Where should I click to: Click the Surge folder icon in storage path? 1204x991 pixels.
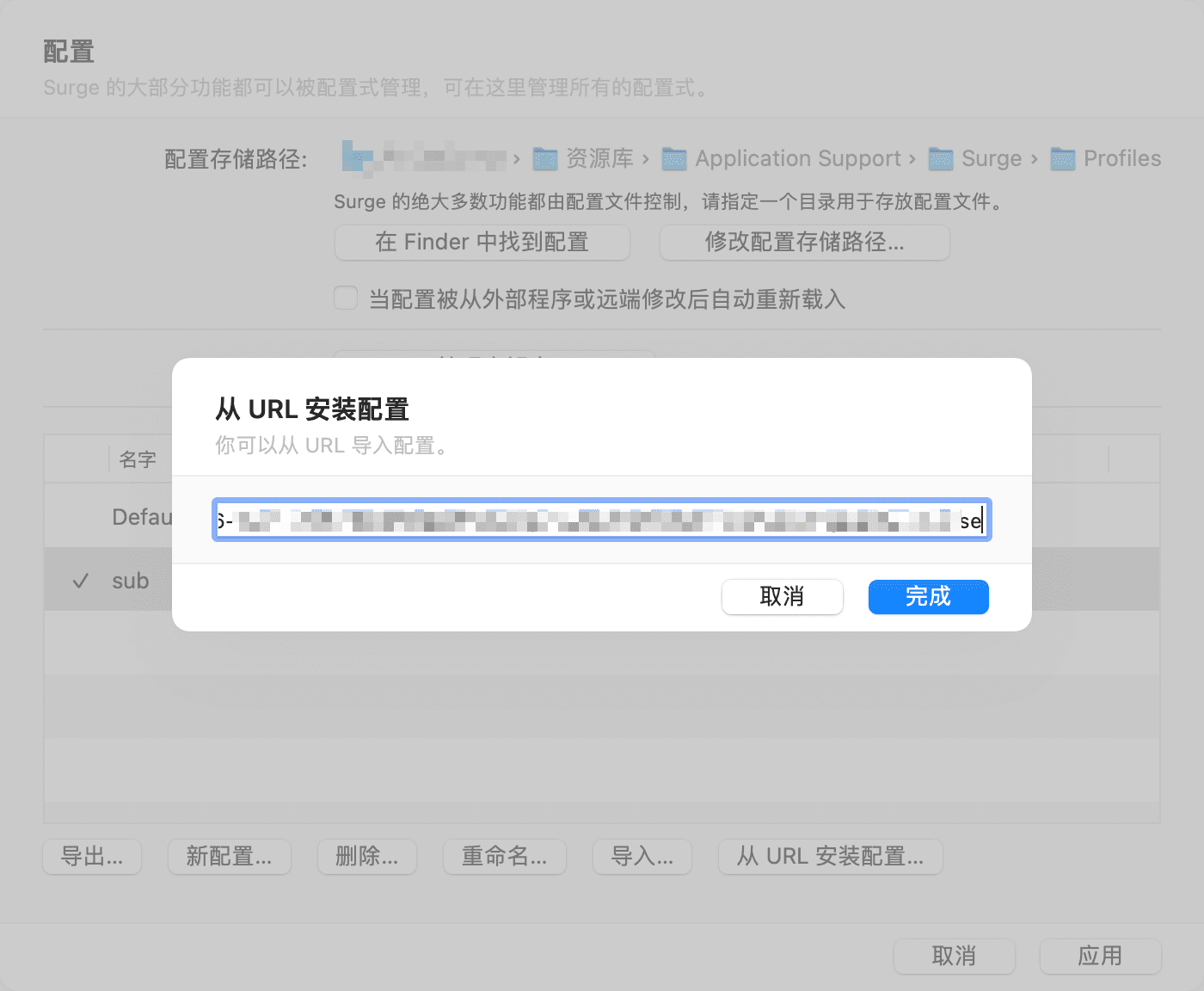point(941,158)
